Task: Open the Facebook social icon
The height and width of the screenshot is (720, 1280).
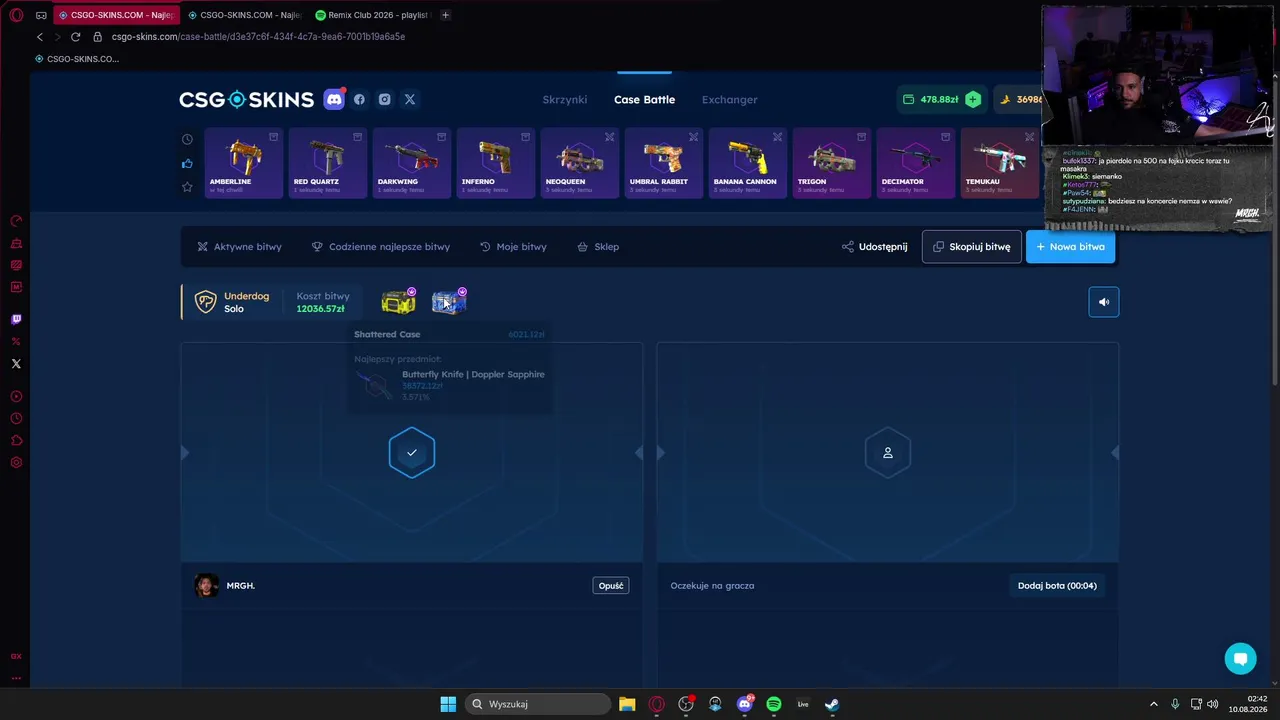Action: point(359,99)
